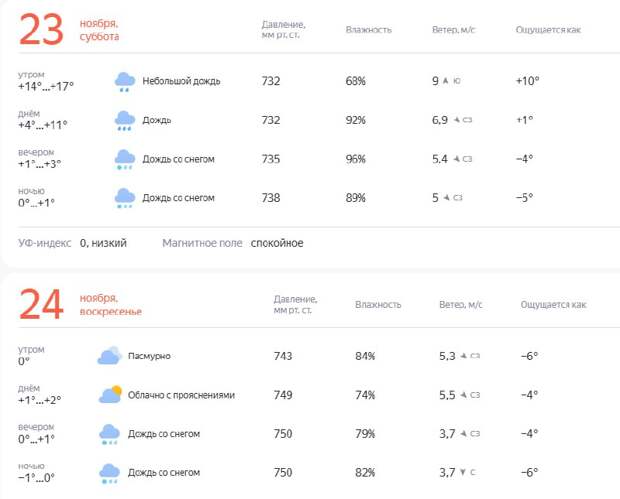Screen dimensions: 620x499
Task: Click the Ощущается как header on the November 23 card
Action: tap(548, 30)
